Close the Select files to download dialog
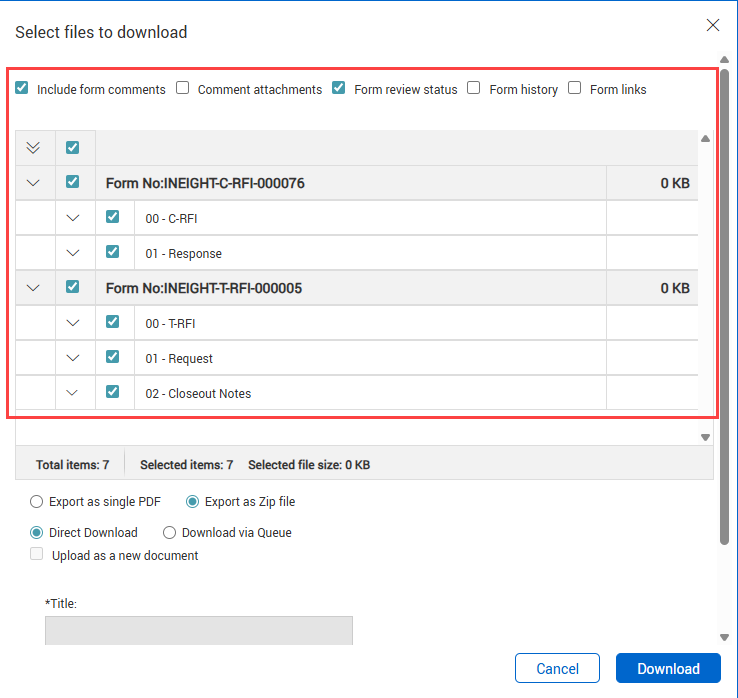This screenshot has height=698, width=738. tap(713, 25)
